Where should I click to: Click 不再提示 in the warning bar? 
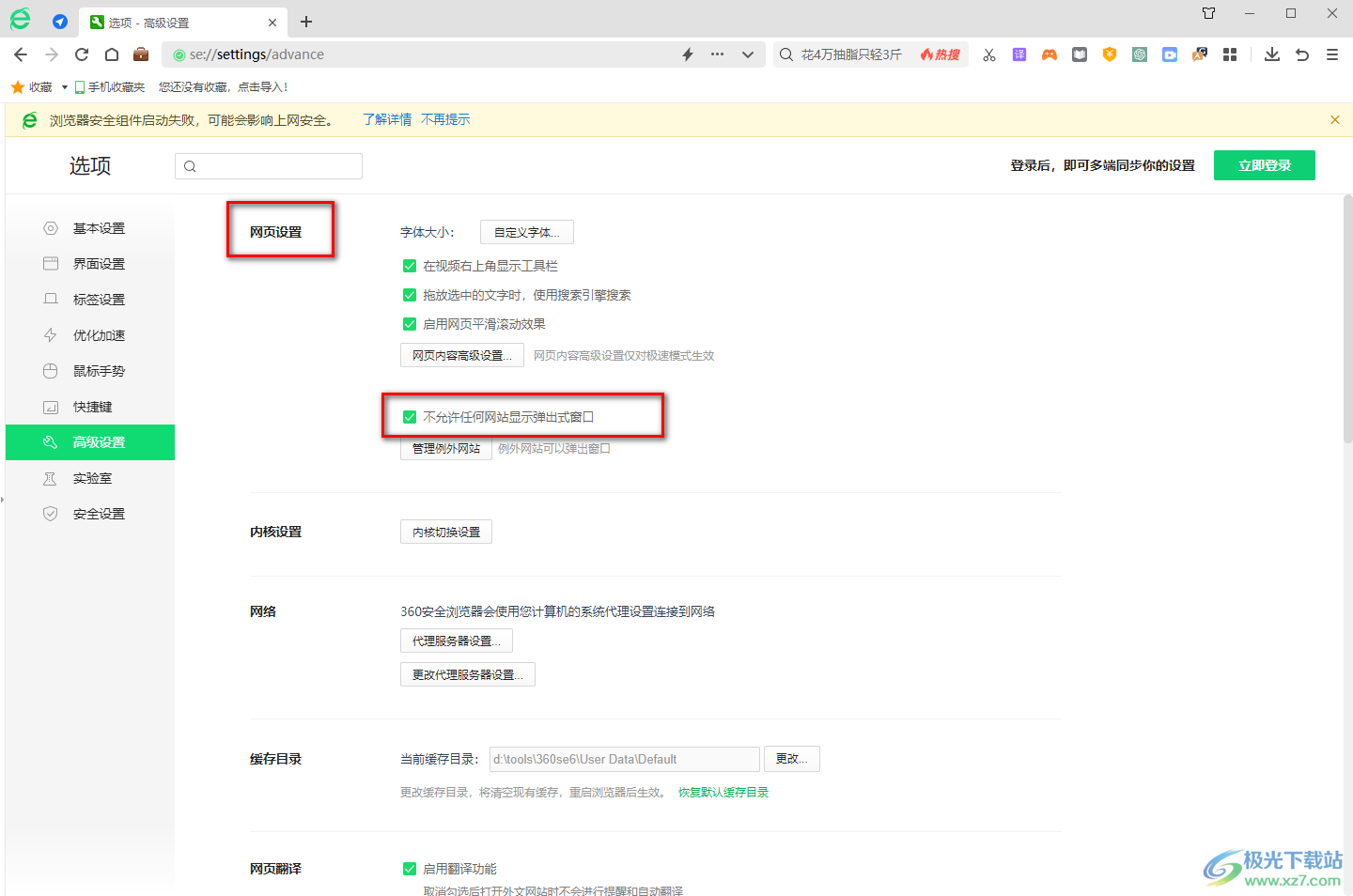click(x=445, y=119)
